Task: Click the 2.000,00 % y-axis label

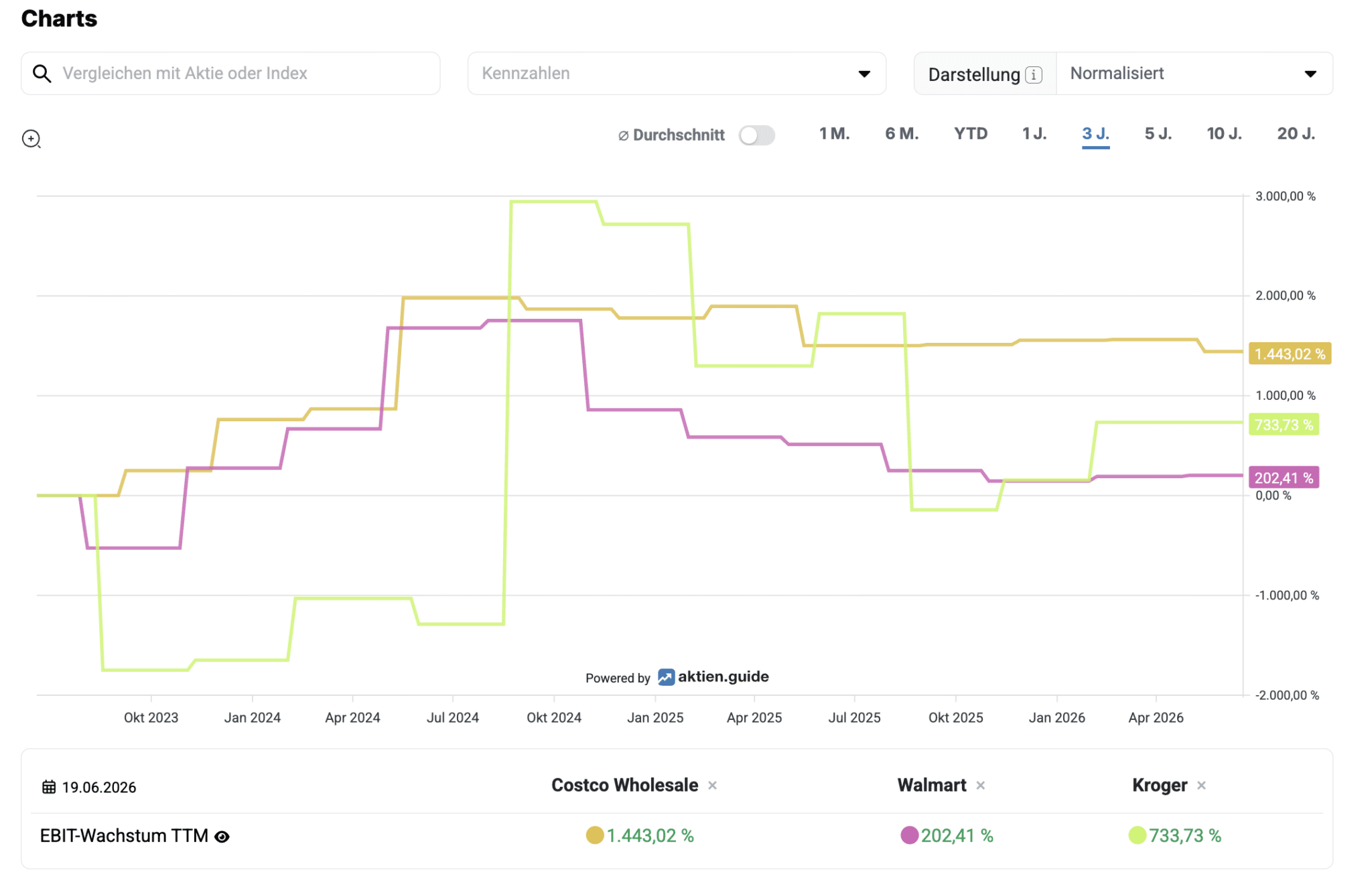Action: 1286,295
